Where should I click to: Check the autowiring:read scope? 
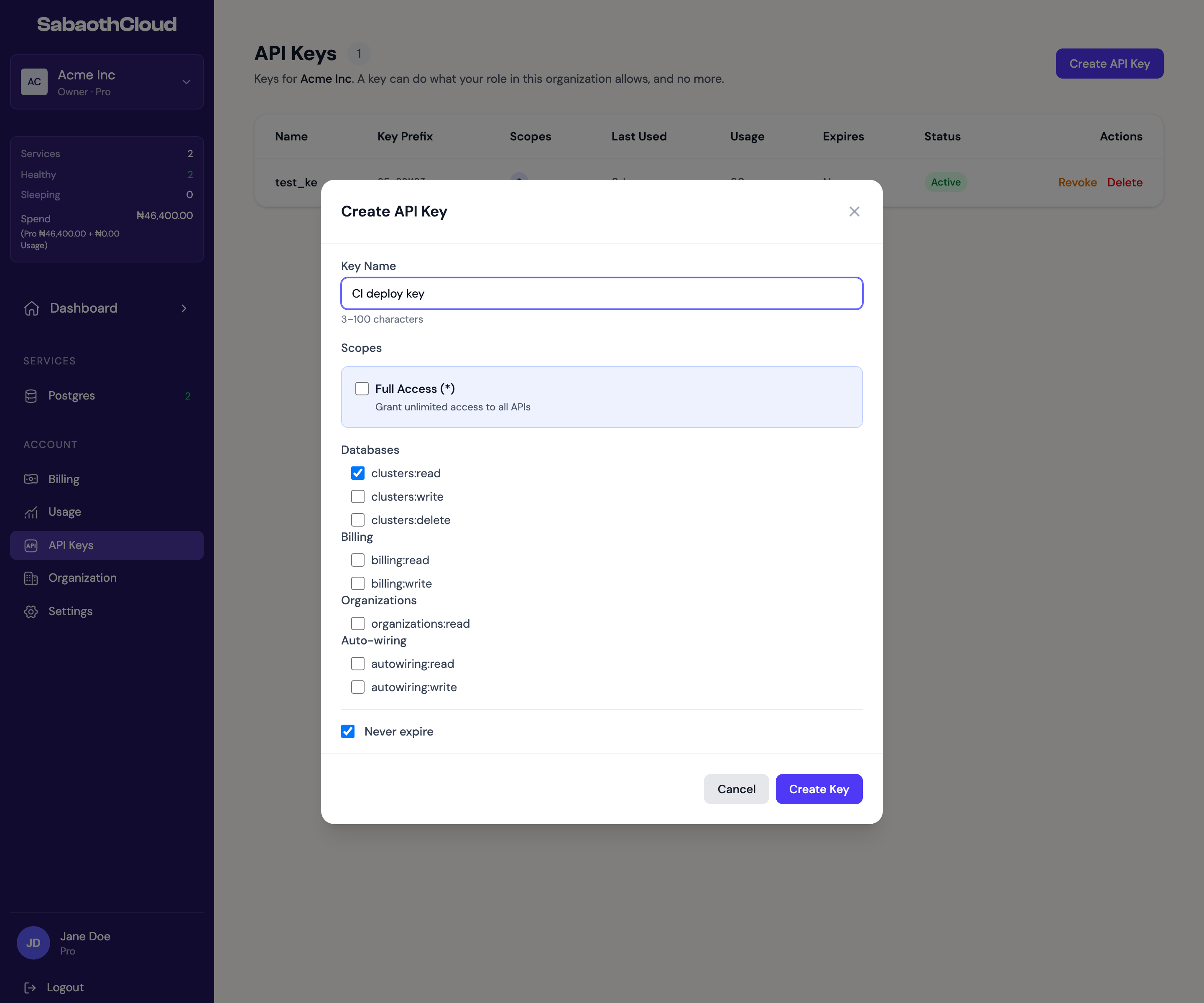coord(358,664)
